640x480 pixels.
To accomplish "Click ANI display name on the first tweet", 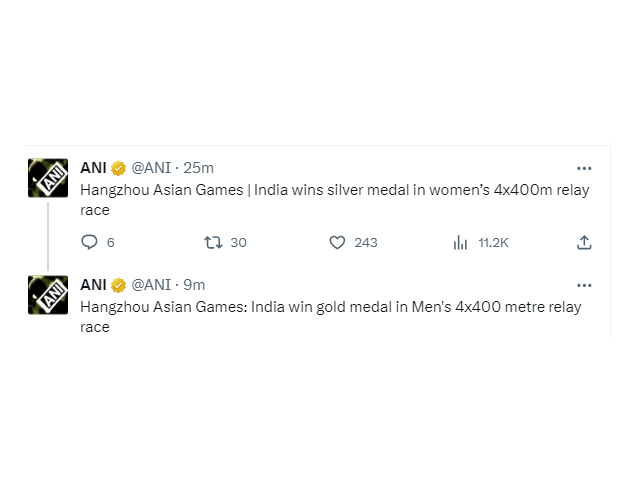I will click(x=93, y=168).
